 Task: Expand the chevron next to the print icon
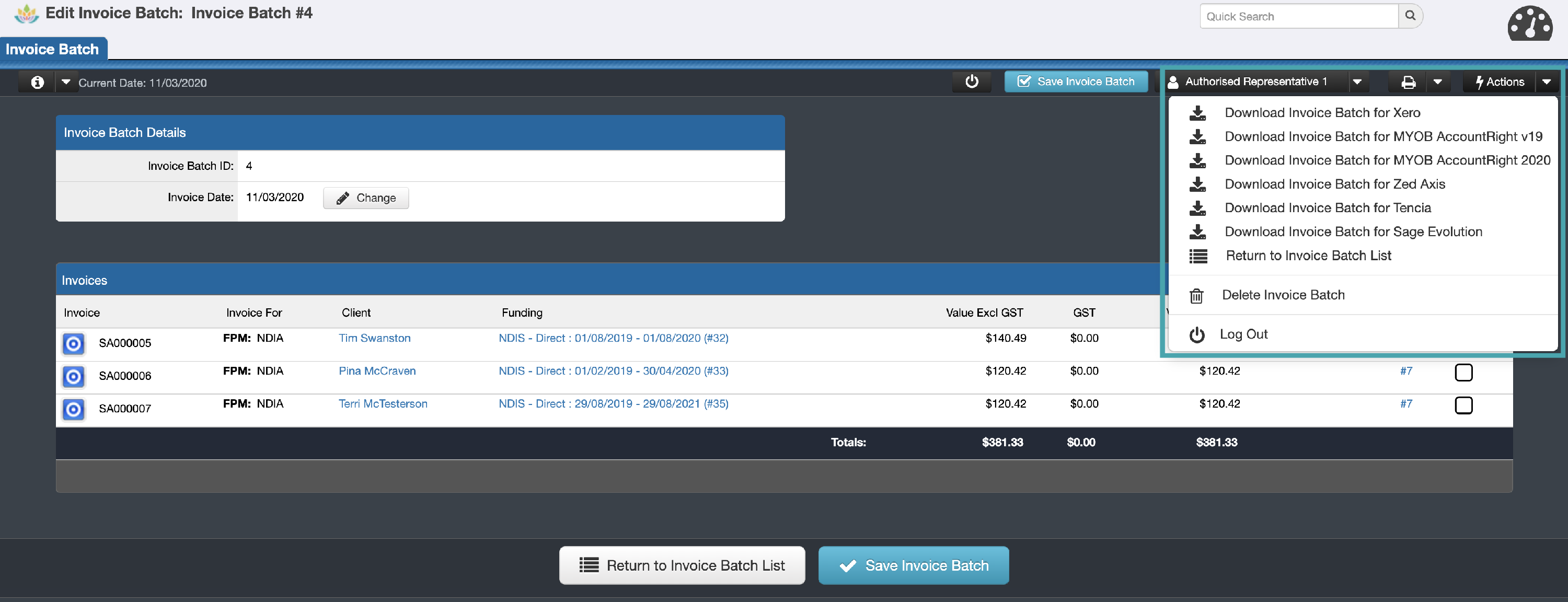click(x=1439, y=82)
